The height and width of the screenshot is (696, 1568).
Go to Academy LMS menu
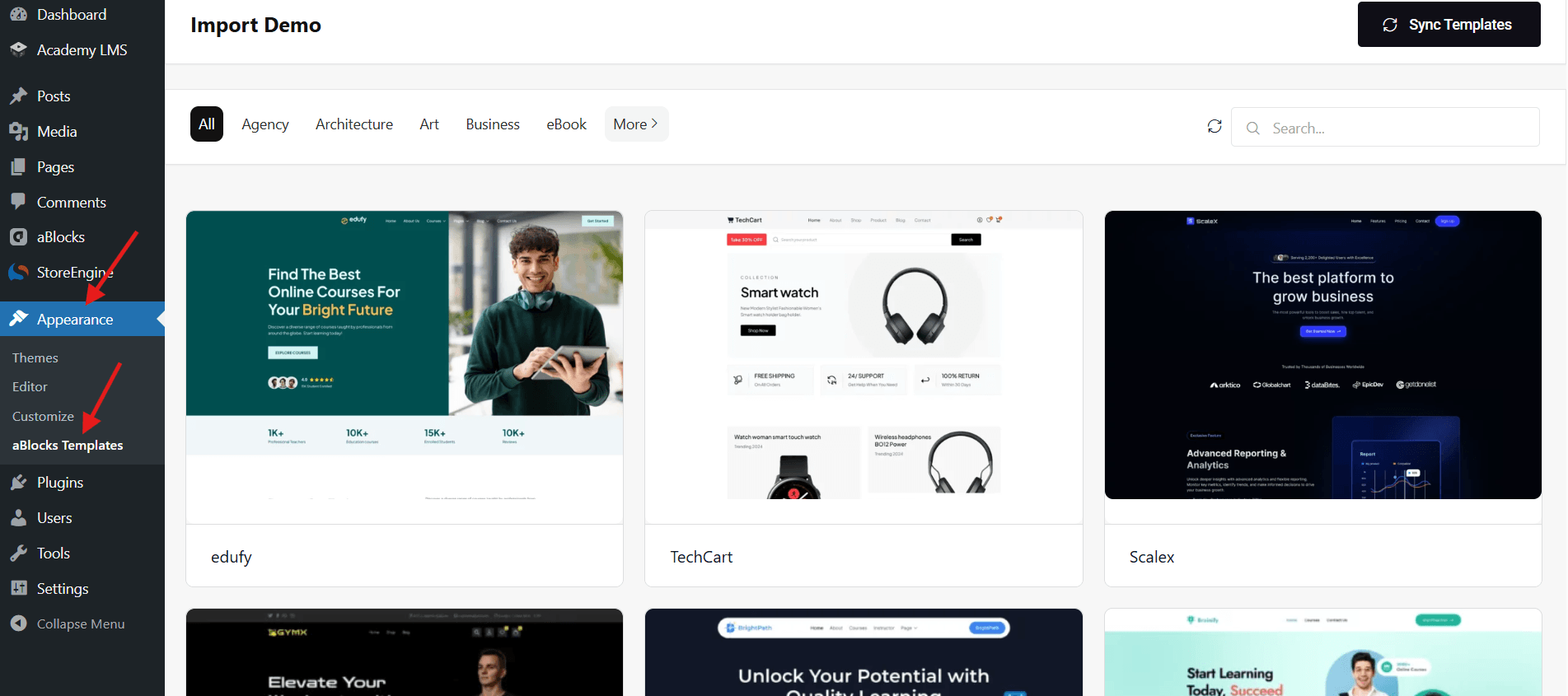click(x=82, y=49)
